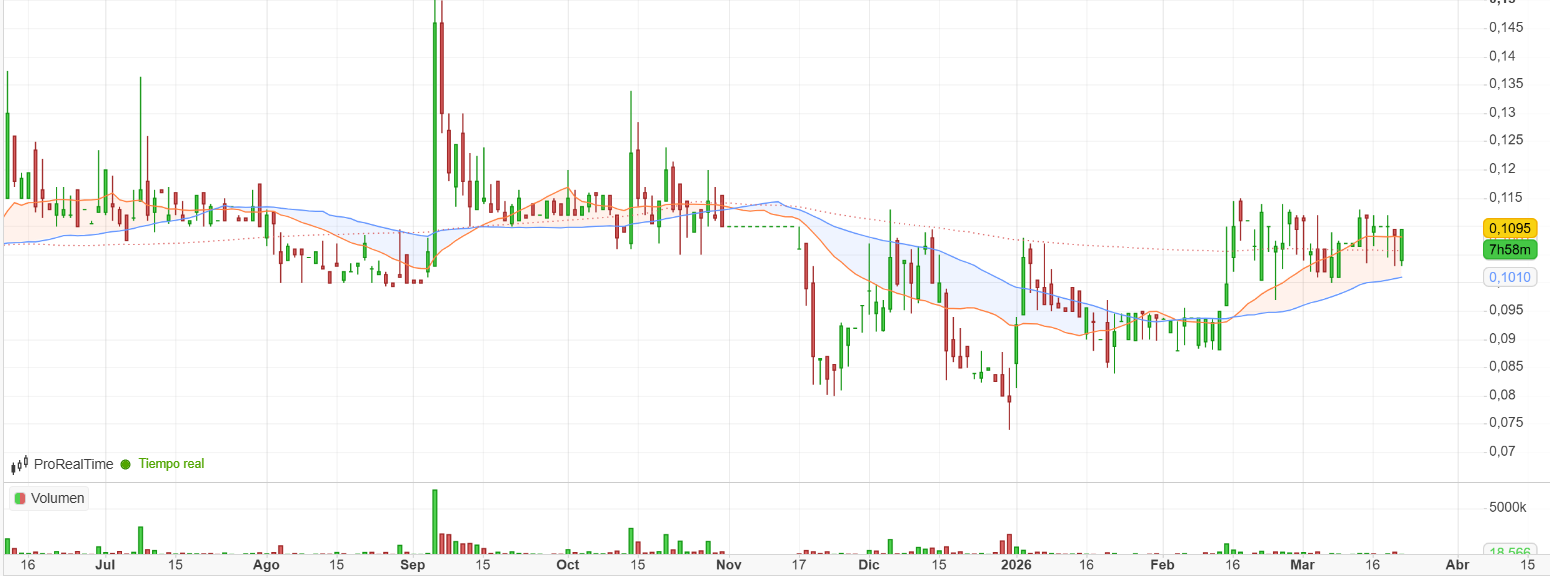Click the green 7h58m countdown tag
Viewport: 1557px width, 576px height.
(1509, 249)
